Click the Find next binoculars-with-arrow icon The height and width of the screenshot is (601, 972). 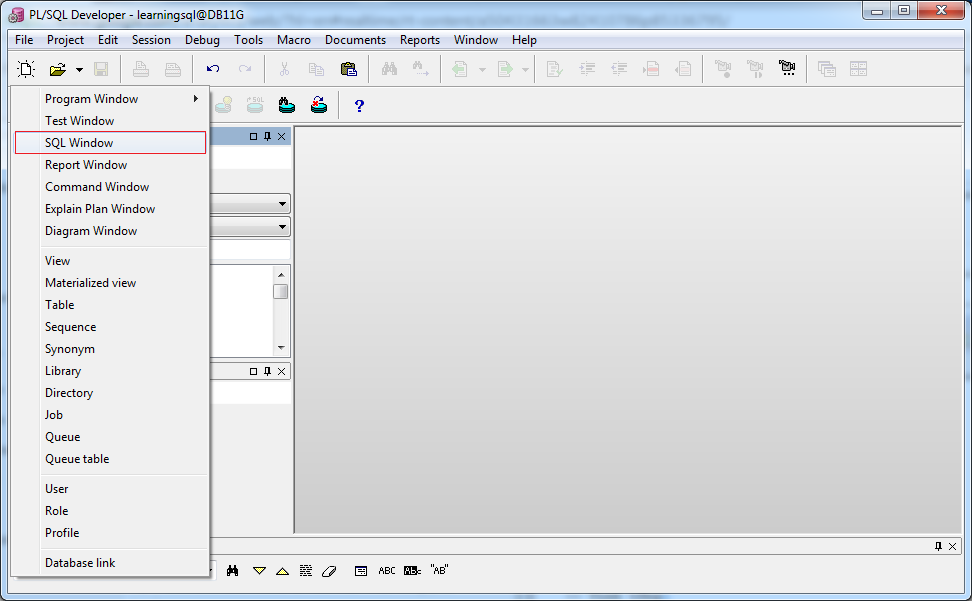(421, 69)
